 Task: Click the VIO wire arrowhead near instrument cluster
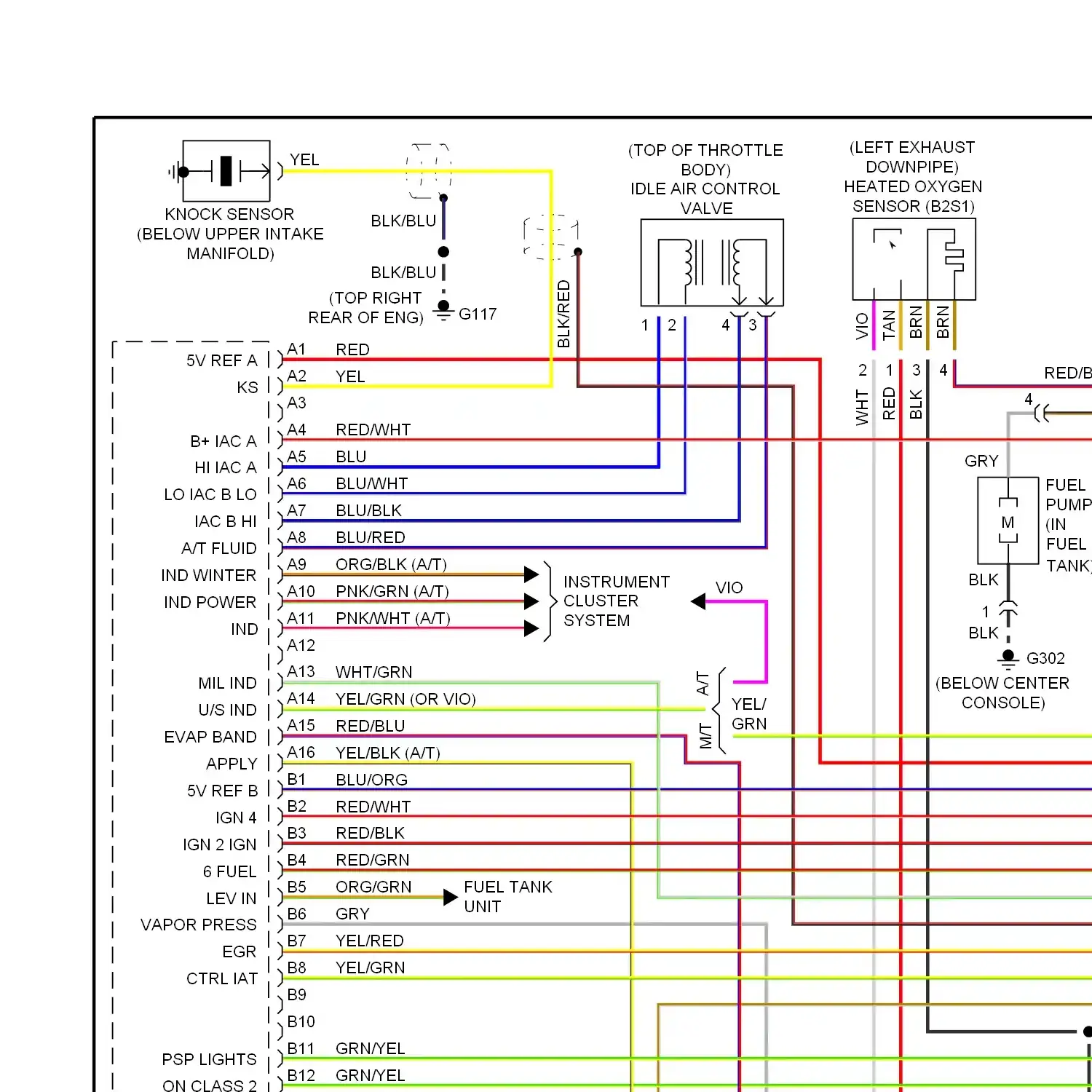coord(698,601)
